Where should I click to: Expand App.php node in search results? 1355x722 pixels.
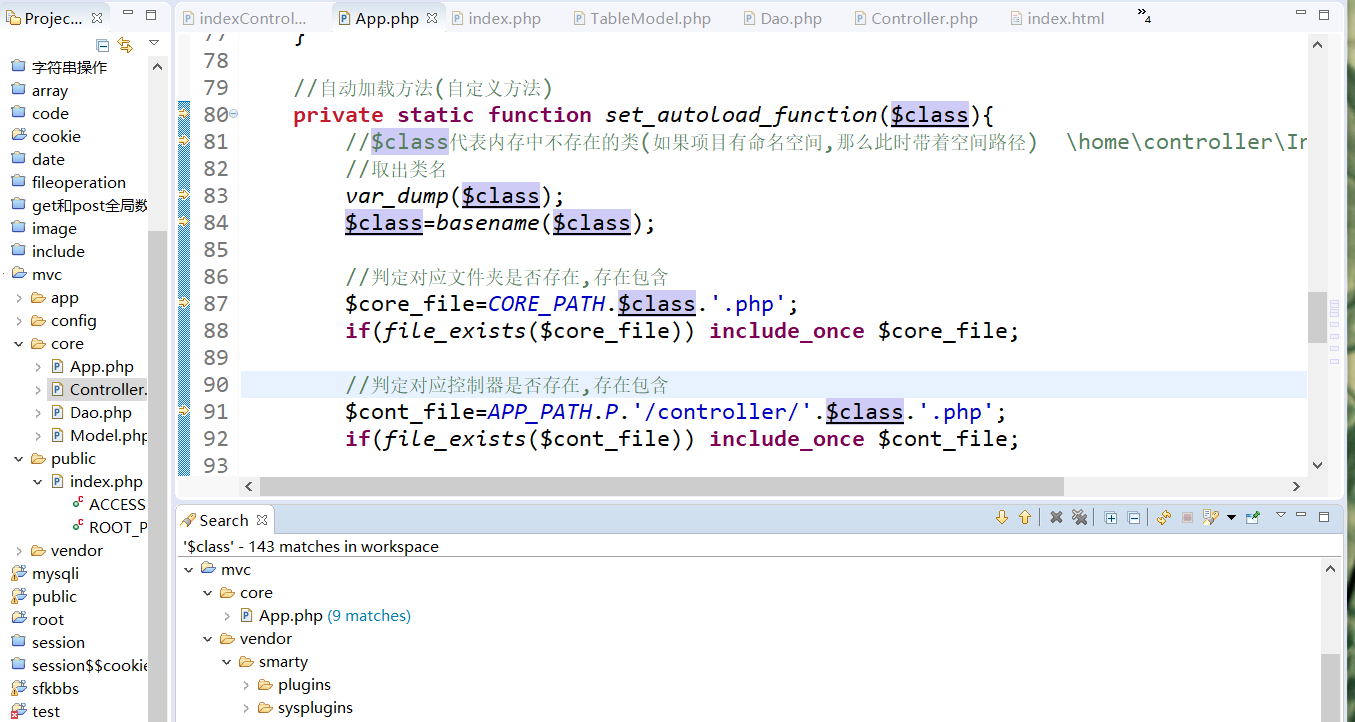228,616
